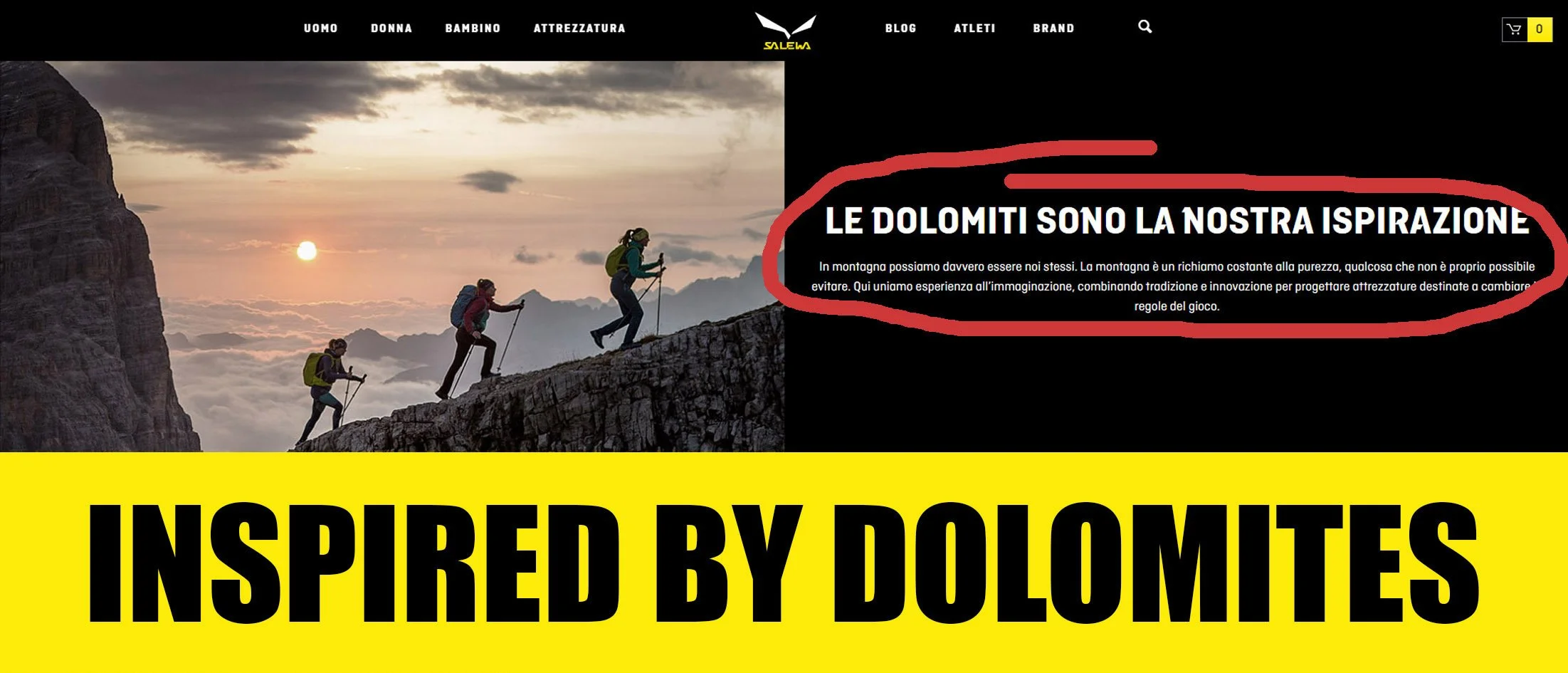Viewport: 1568px width, 673px height.
Task: Click the Salewa eagle logo
Action: point(786,27)
